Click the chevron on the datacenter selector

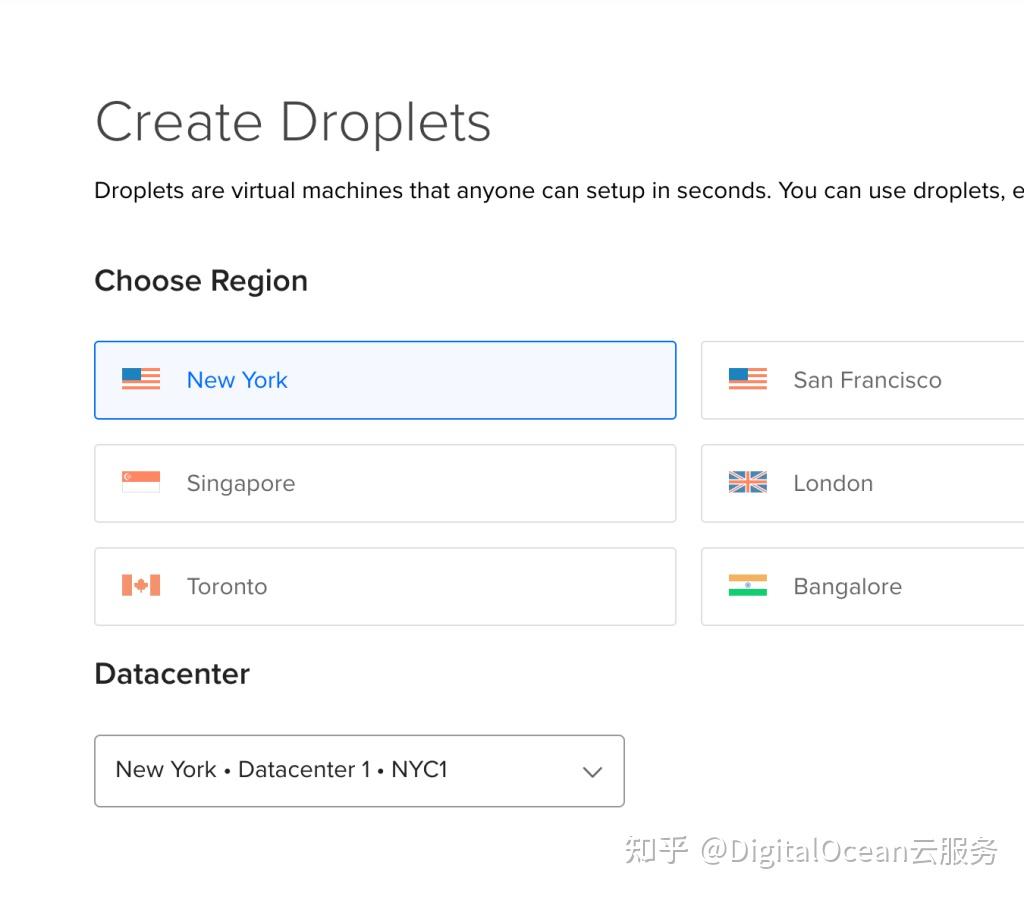[x=592, y=771]
